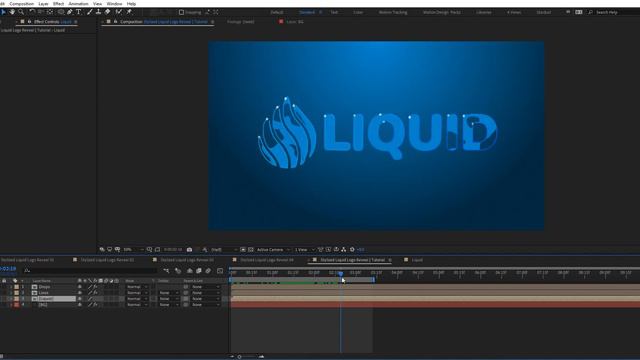The image size is (640, 360).
Task: Select the Shape mask tool
Action: click(61, 12)
